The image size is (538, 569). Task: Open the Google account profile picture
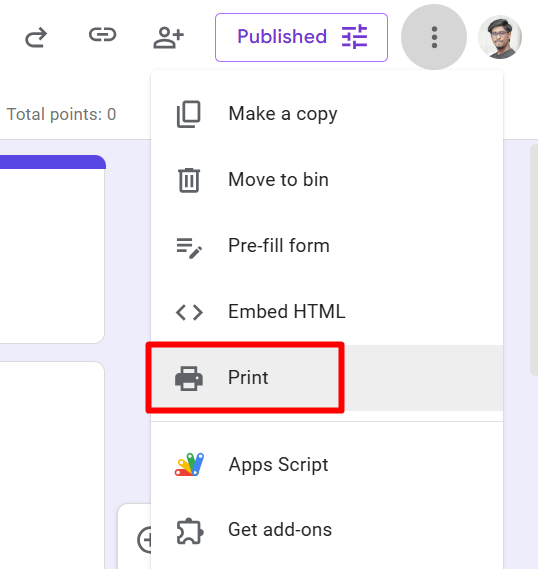pos(500,37)
